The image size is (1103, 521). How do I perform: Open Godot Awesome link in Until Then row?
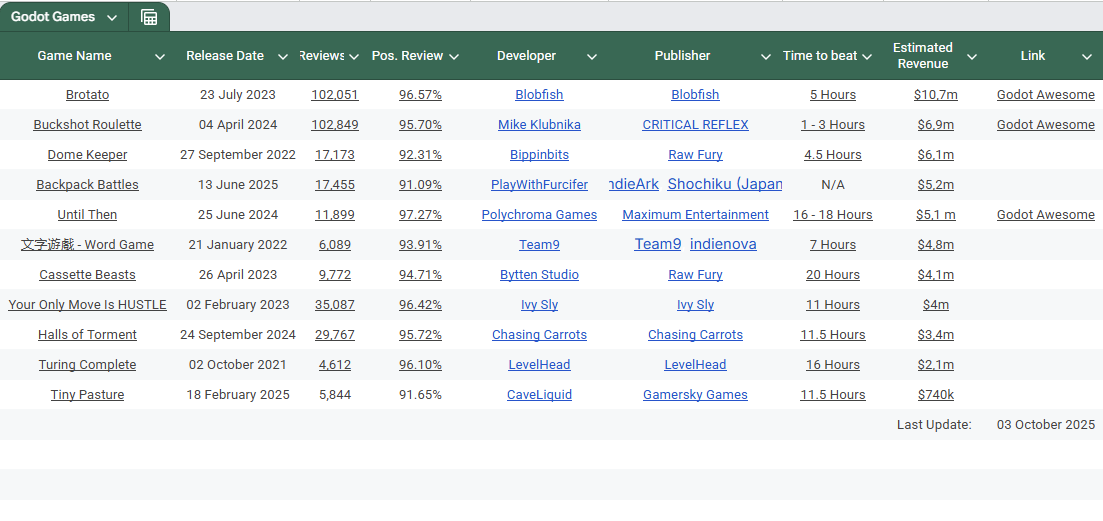point(1045,215)
